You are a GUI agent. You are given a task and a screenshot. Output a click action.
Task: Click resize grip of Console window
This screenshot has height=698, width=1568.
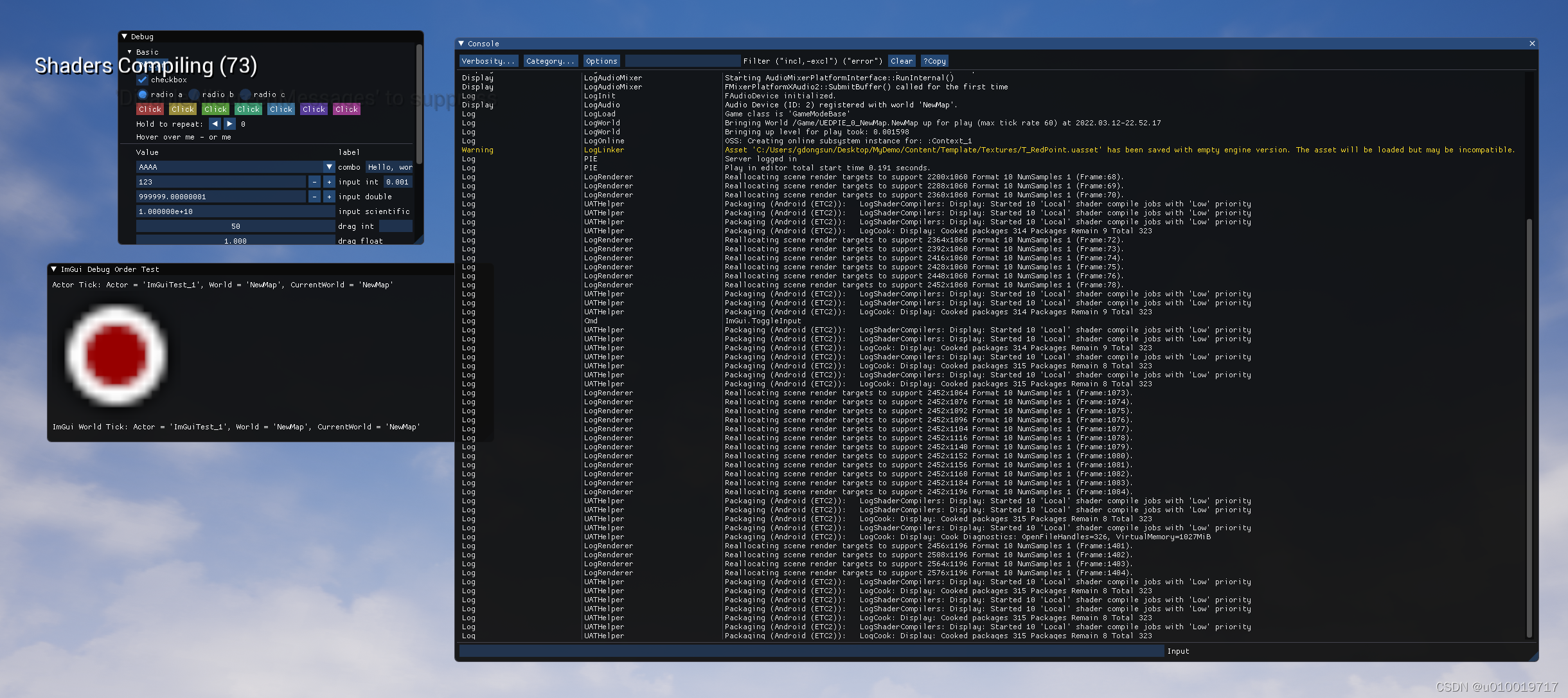pyautogui.click(x=1534, y=657)
